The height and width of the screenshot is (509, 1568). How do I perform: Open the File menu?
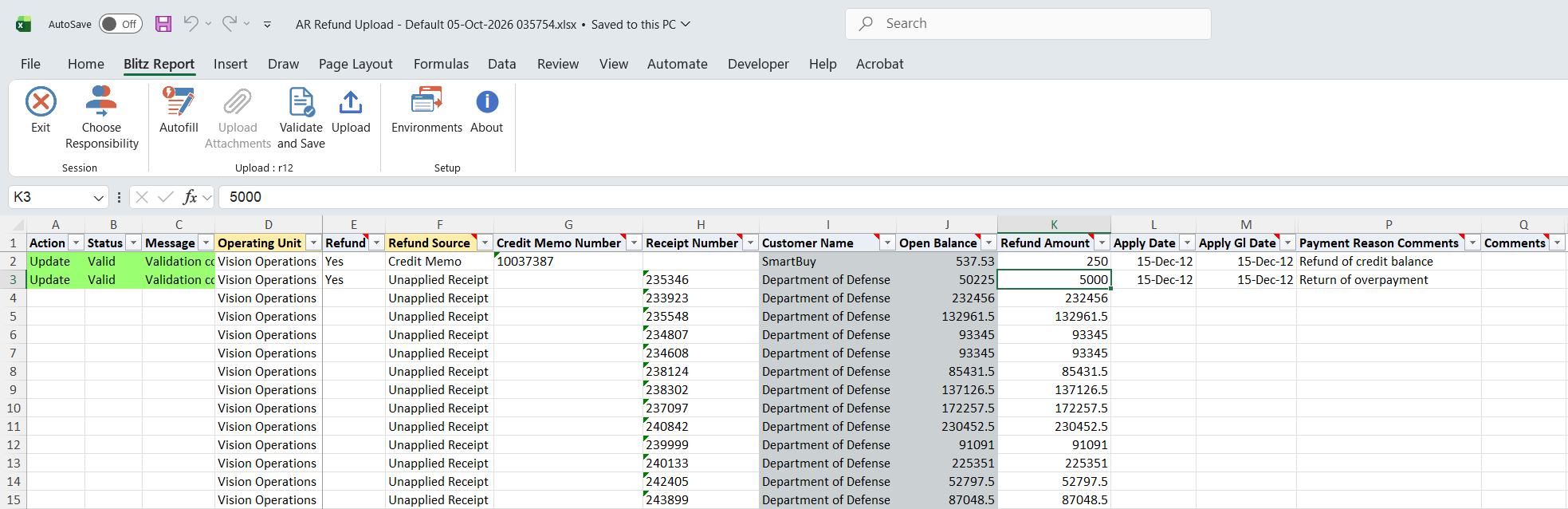(x=30, y=64)
